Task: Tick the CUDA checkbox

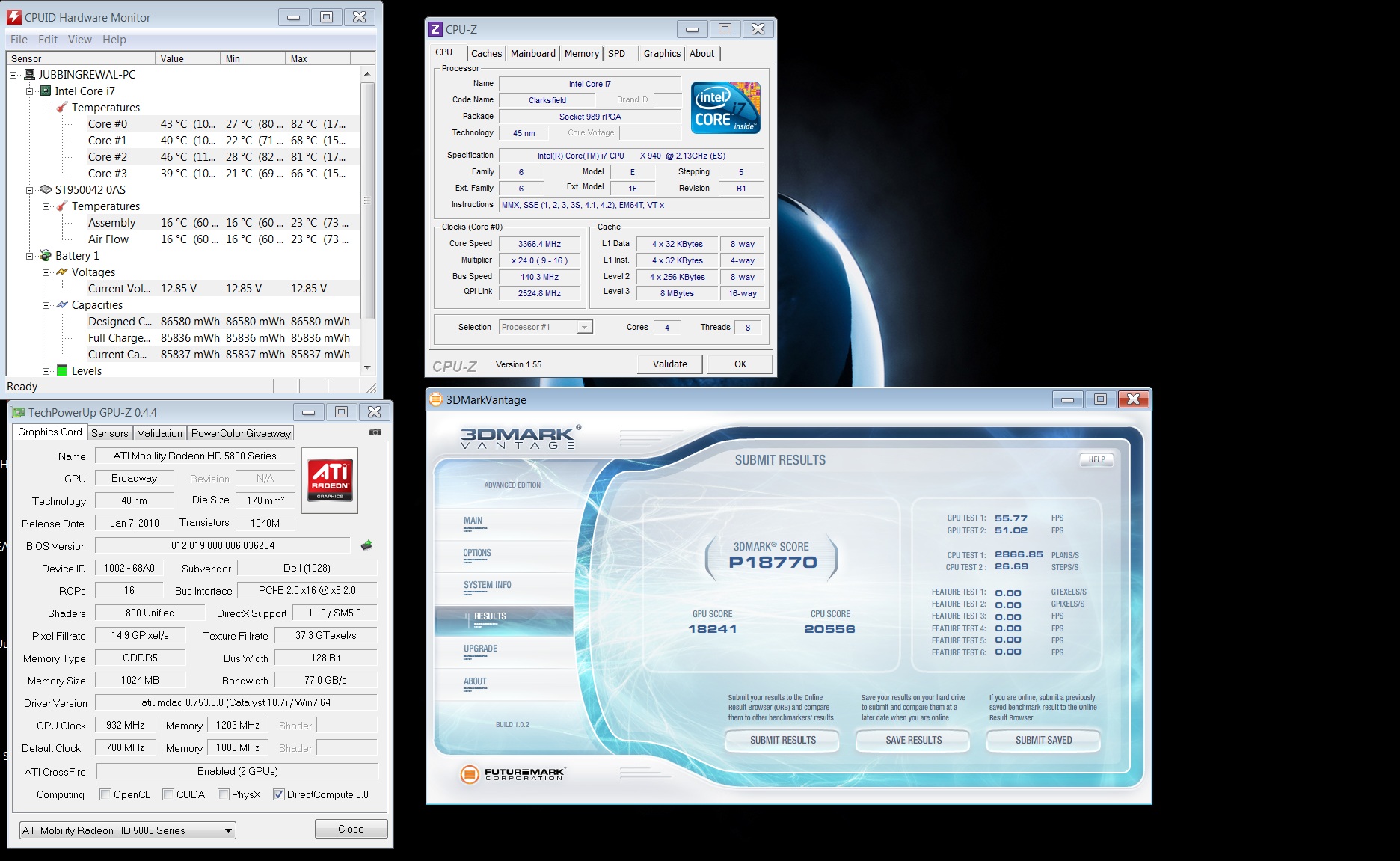Action: point(168,794)
